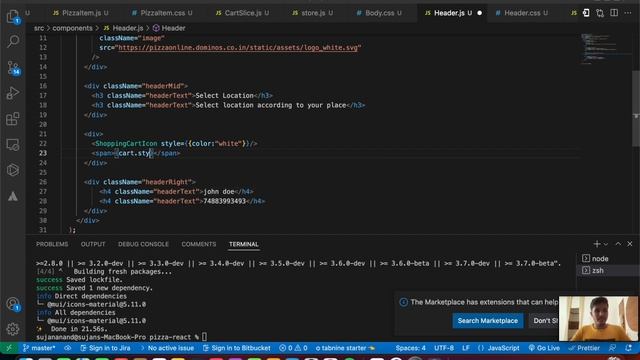The width and height of the screenshot is (640, 360).
Task: Click the components breadcrumb segment
Action: click(72, 28)
